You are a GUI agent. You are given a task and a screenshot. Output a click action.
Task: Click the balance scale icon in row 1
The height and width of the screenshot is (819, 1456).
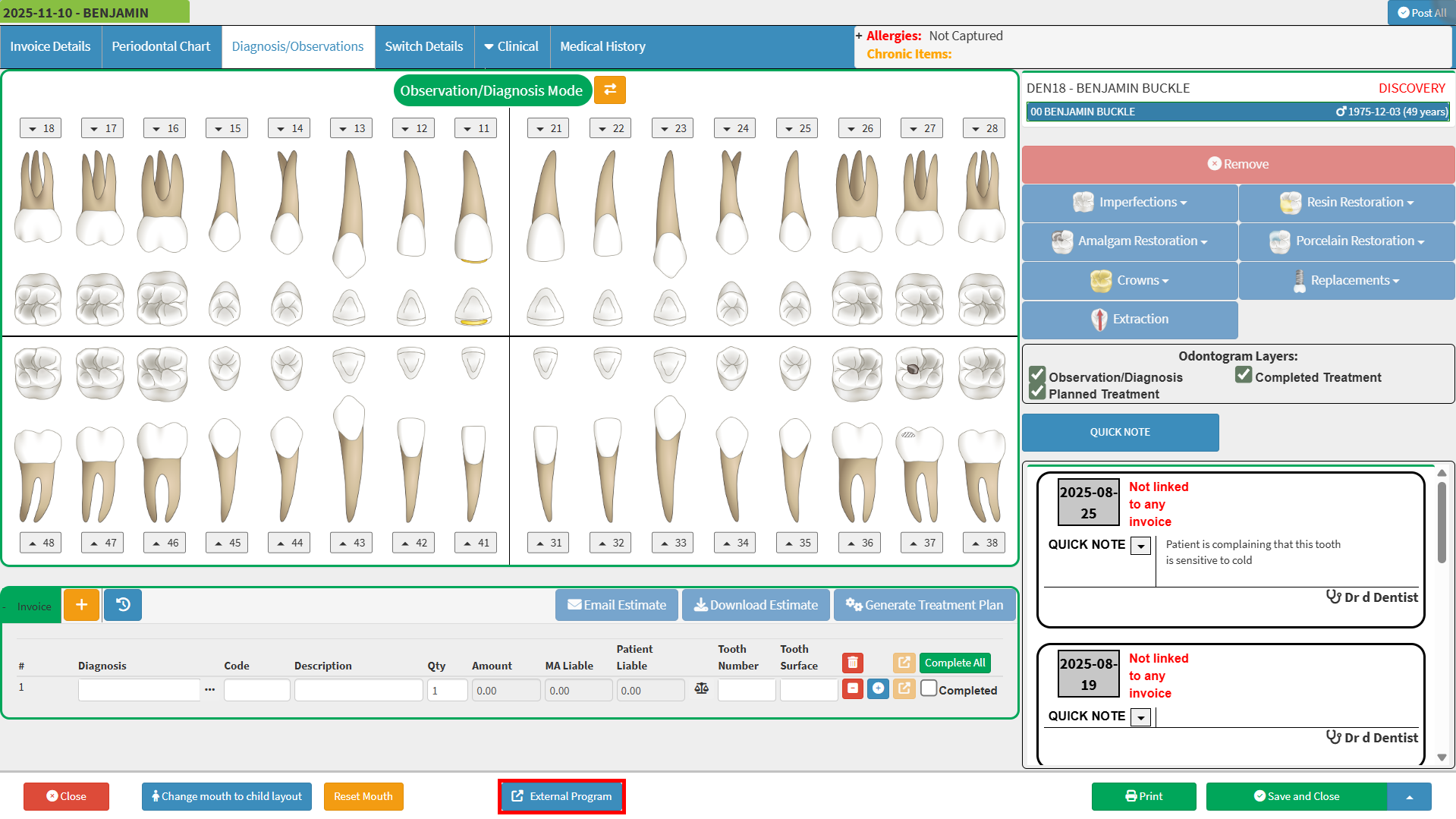[x=701, y=688]
